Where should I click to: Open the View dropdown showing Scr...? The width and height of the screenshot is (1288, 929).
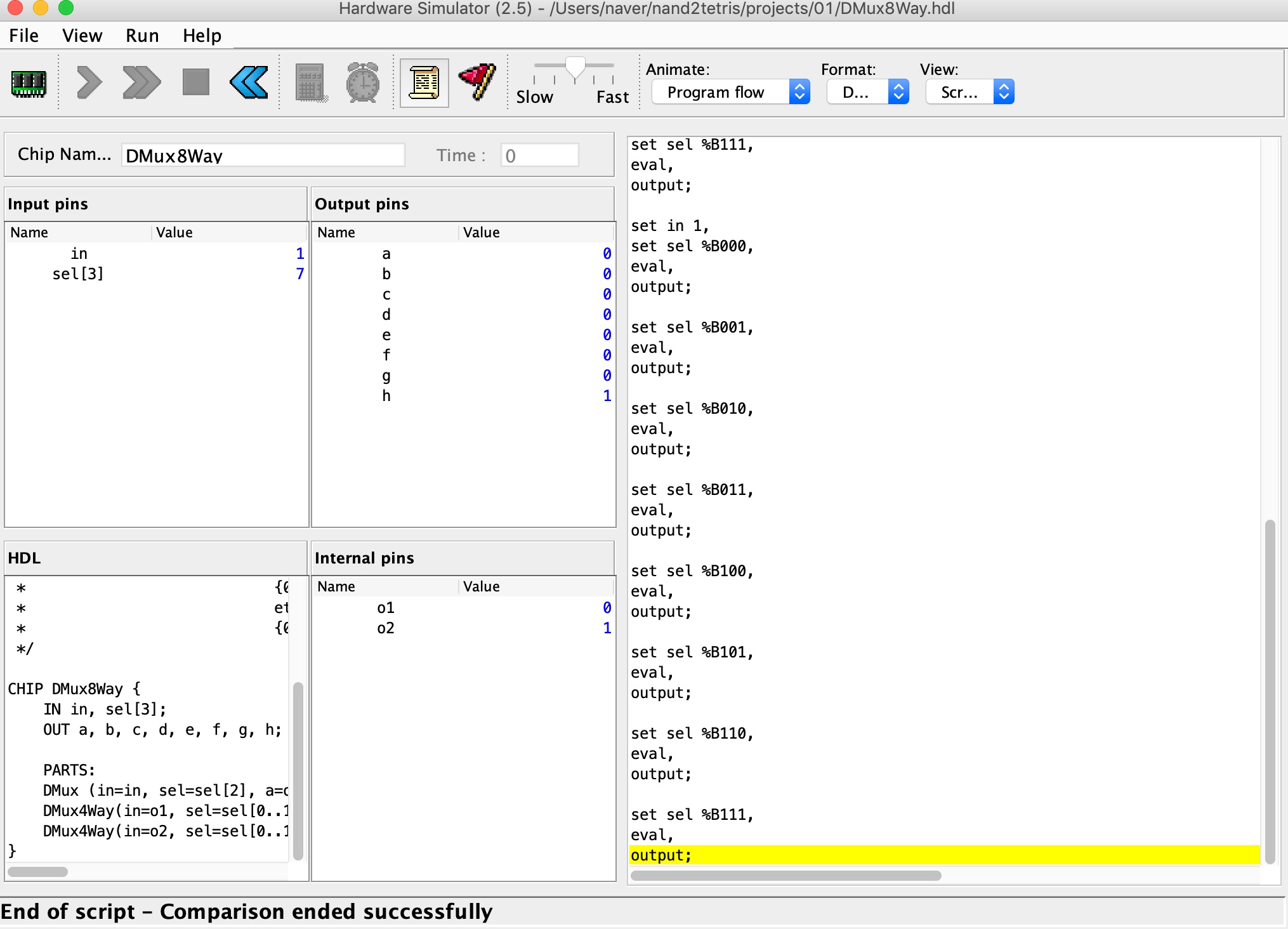[x=970, y=93]
